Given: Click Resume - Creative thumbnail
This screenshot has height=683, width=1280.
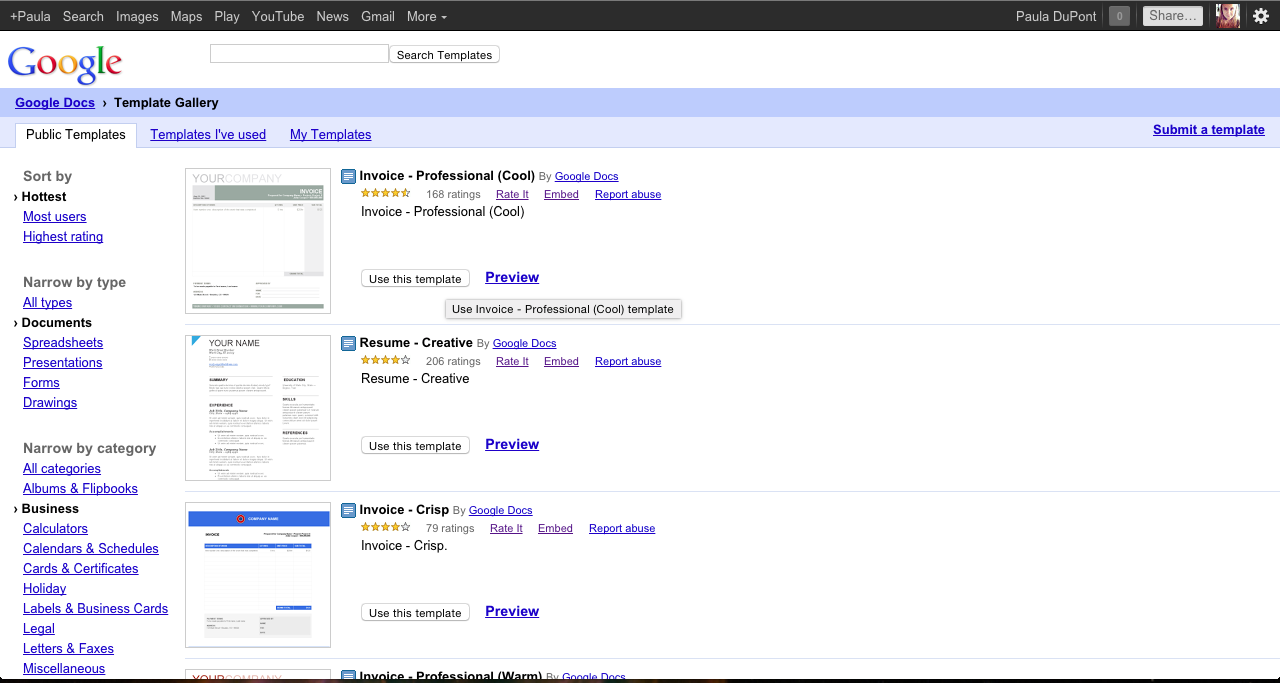Looking at the screenshot, I should click(x=258, y=408).
